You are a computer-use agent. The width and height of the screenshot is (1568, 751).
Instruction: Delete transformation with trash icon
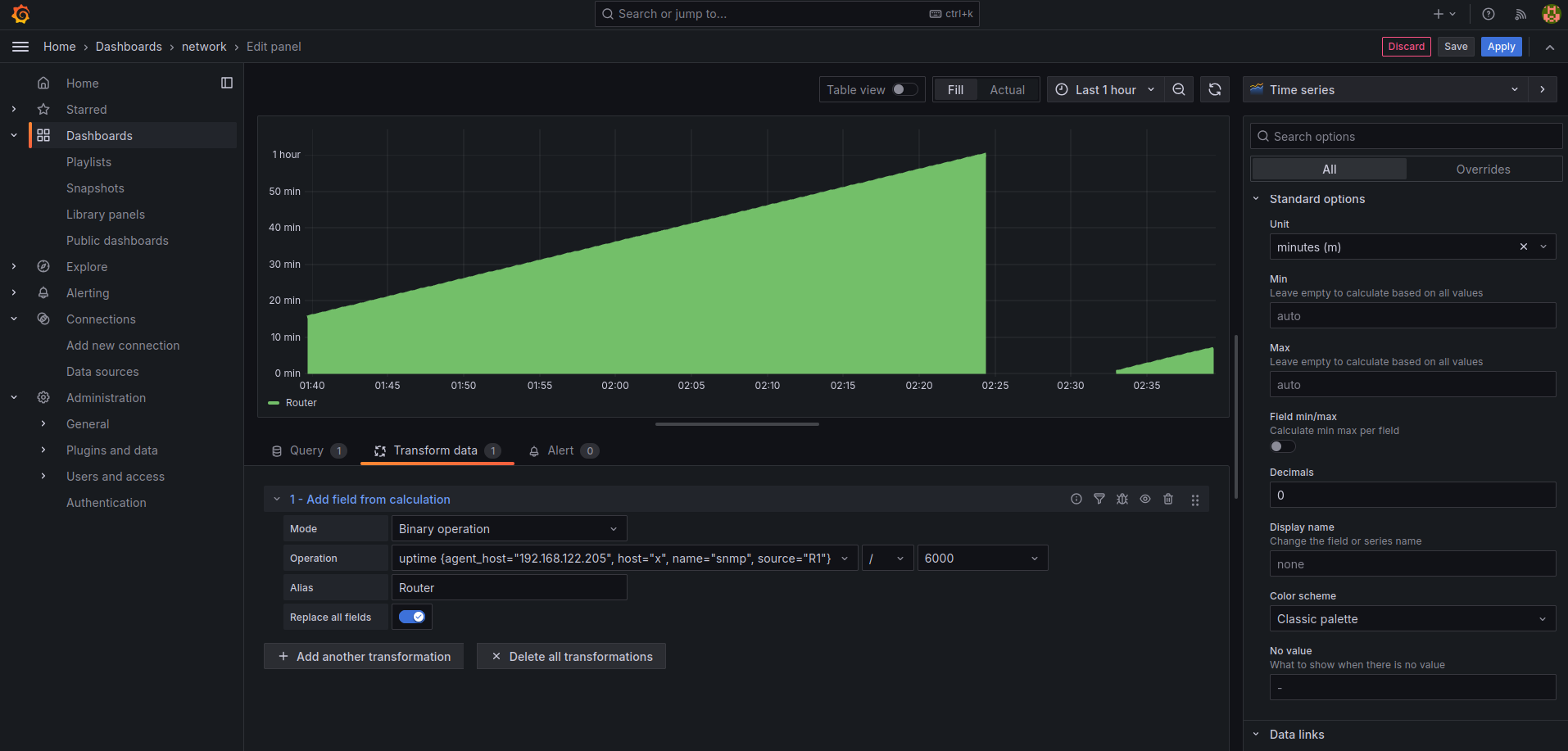[1168, 499]
